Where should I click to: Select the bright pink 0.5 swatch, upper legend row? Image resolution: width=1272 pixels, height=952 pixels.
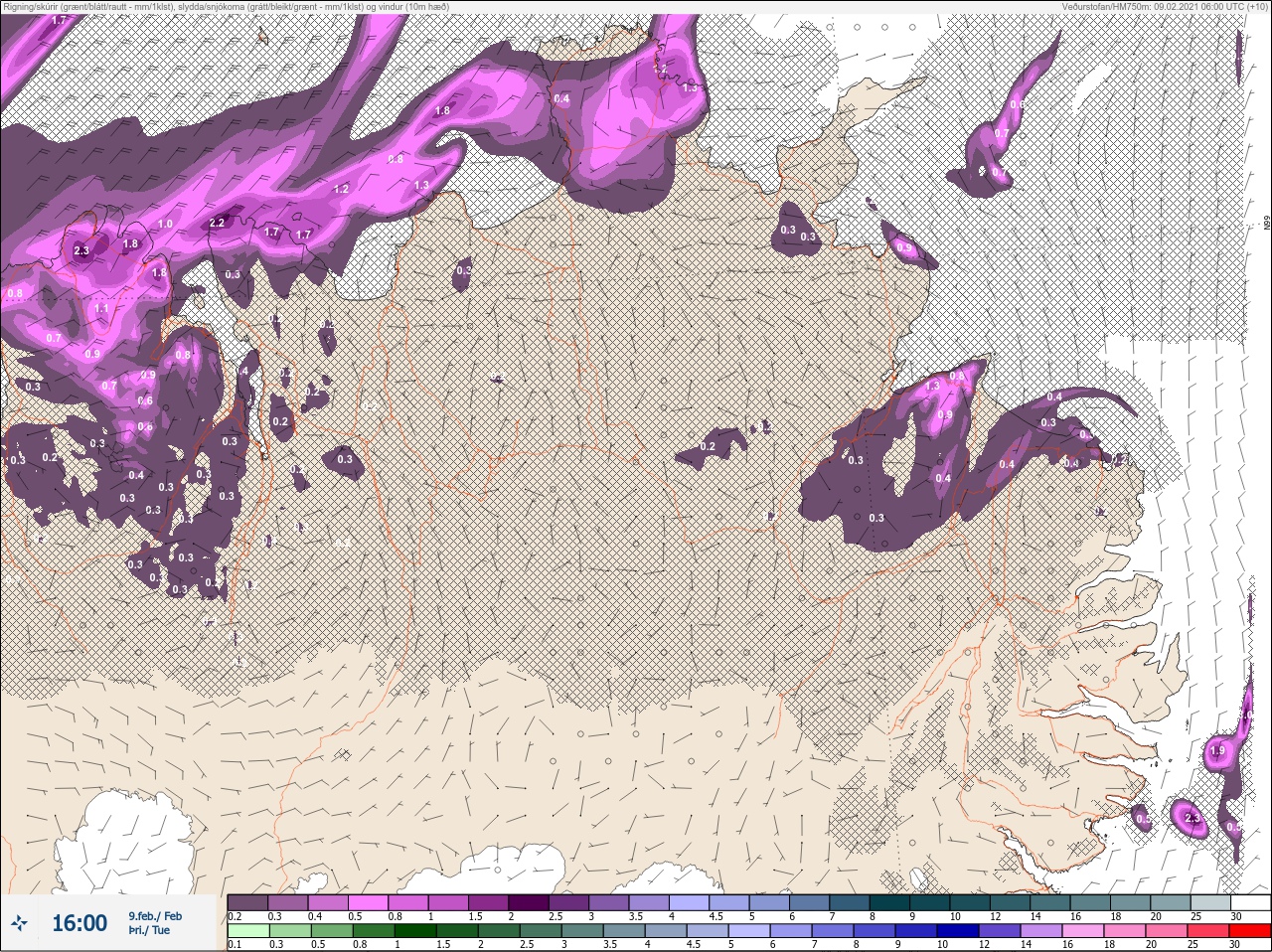click(x=369, y=902)
